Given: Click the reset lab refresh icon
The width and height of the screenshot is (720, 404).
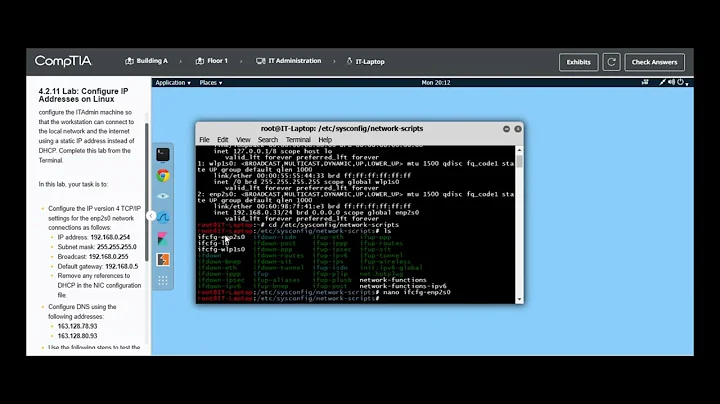Looking at the screenshot, I should click(x=611, y=62).
